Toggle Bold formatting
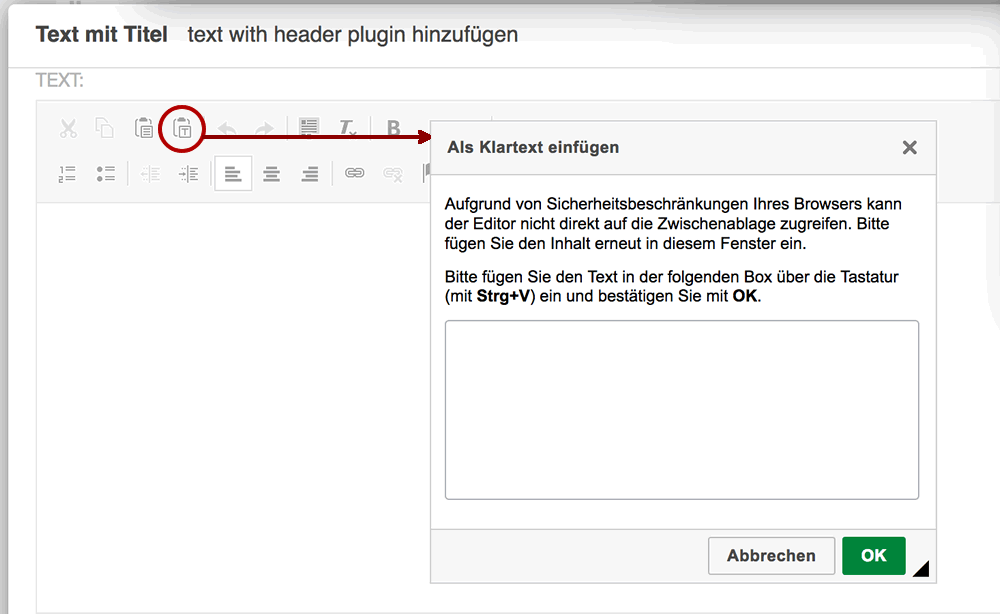Screen dimensions: 1000x614 pyautogui.click(x=393, y=128)
